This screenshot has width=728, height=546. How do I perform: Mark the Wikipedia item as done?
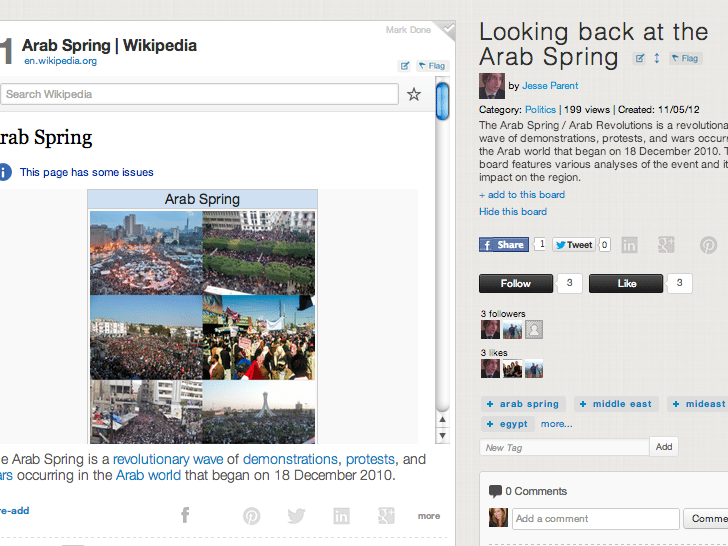(x=408, y=30)
